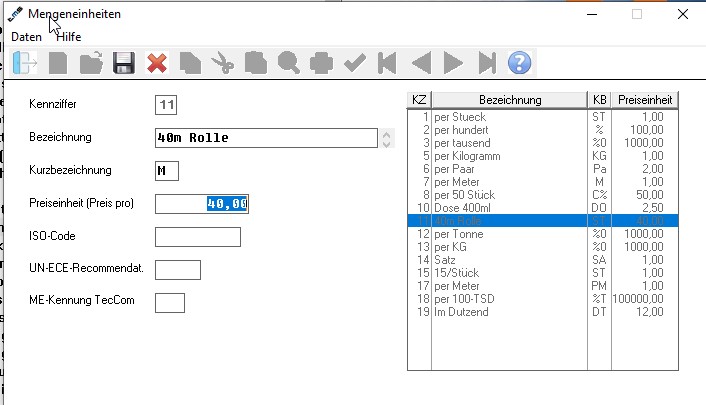Click the scissors cut icon

[x=223, y=63]
